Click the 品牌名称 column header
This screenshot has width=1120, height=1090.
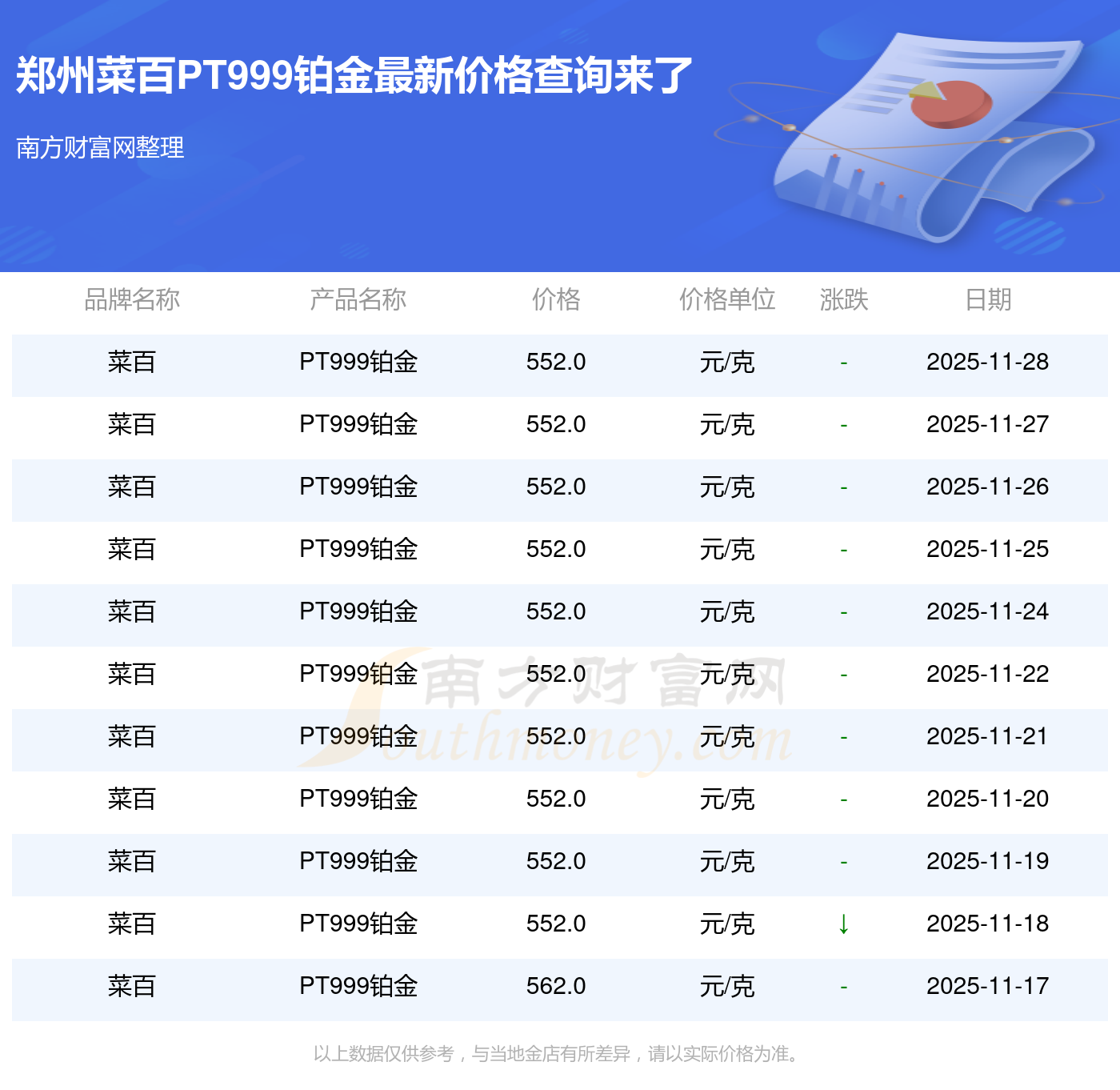pyautogui.click(x=132, y=299)
